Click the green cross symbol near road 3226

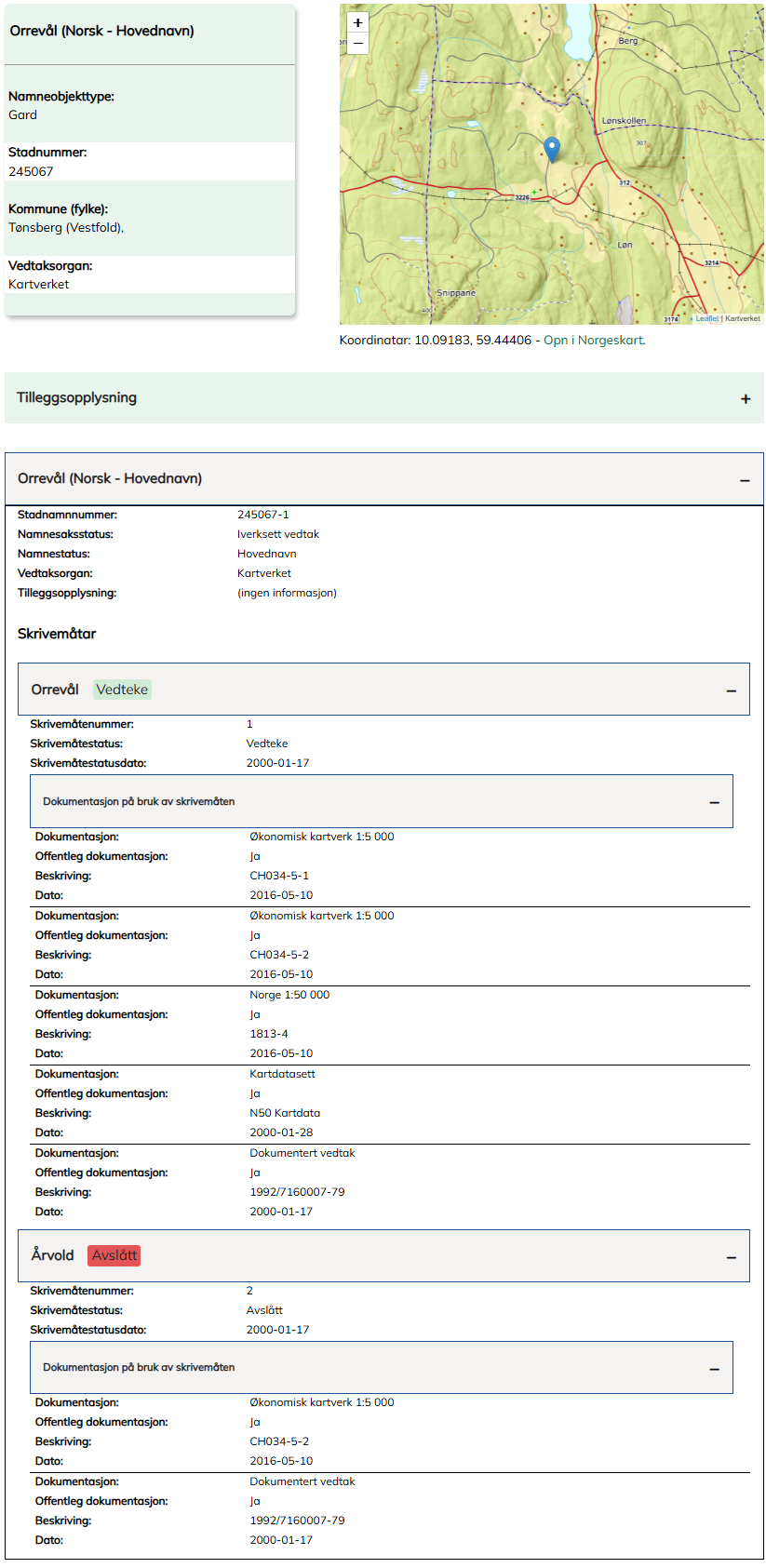533,192
